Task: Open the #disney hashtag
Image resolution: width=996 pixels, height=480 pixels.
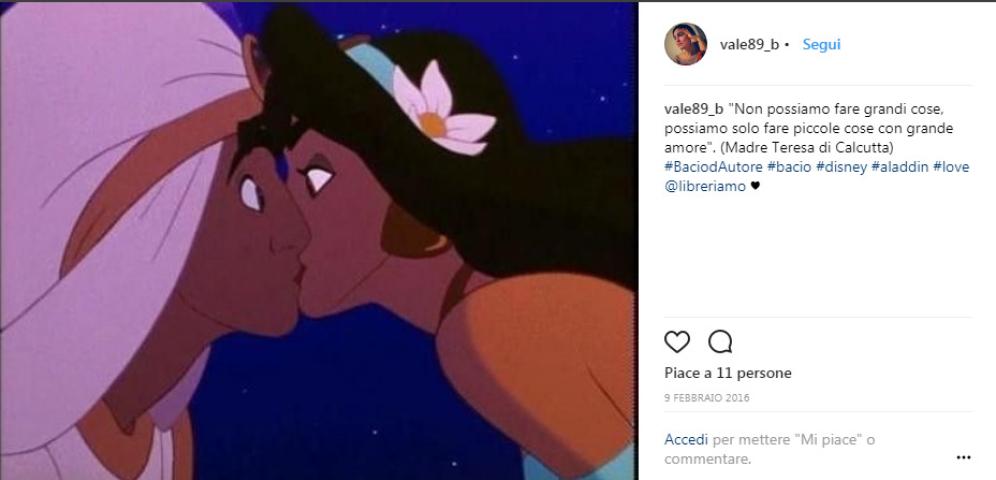Action: [x=840, y=168]
